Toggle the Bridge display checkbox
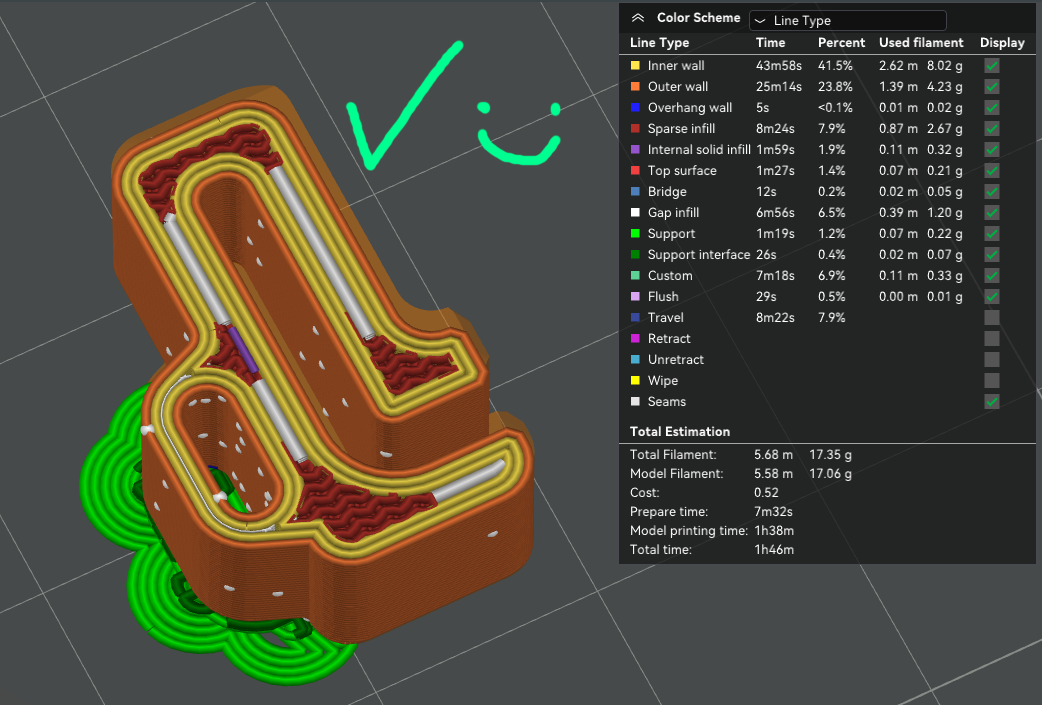 click(991, 191)
